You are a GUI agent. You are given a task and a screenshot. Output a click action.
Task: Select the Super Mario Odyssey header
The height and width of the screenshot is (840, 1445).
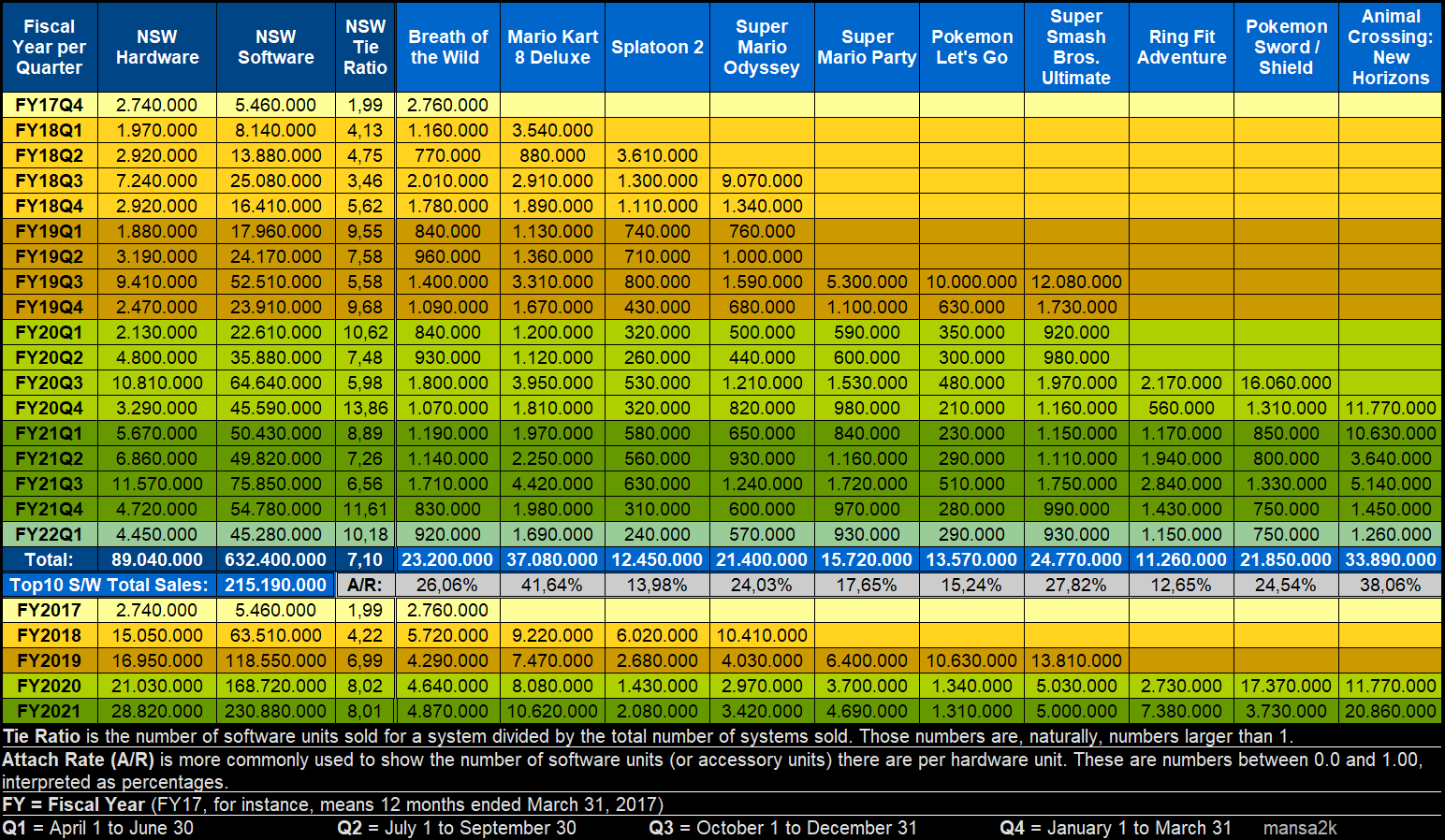[x=763, y=47]
